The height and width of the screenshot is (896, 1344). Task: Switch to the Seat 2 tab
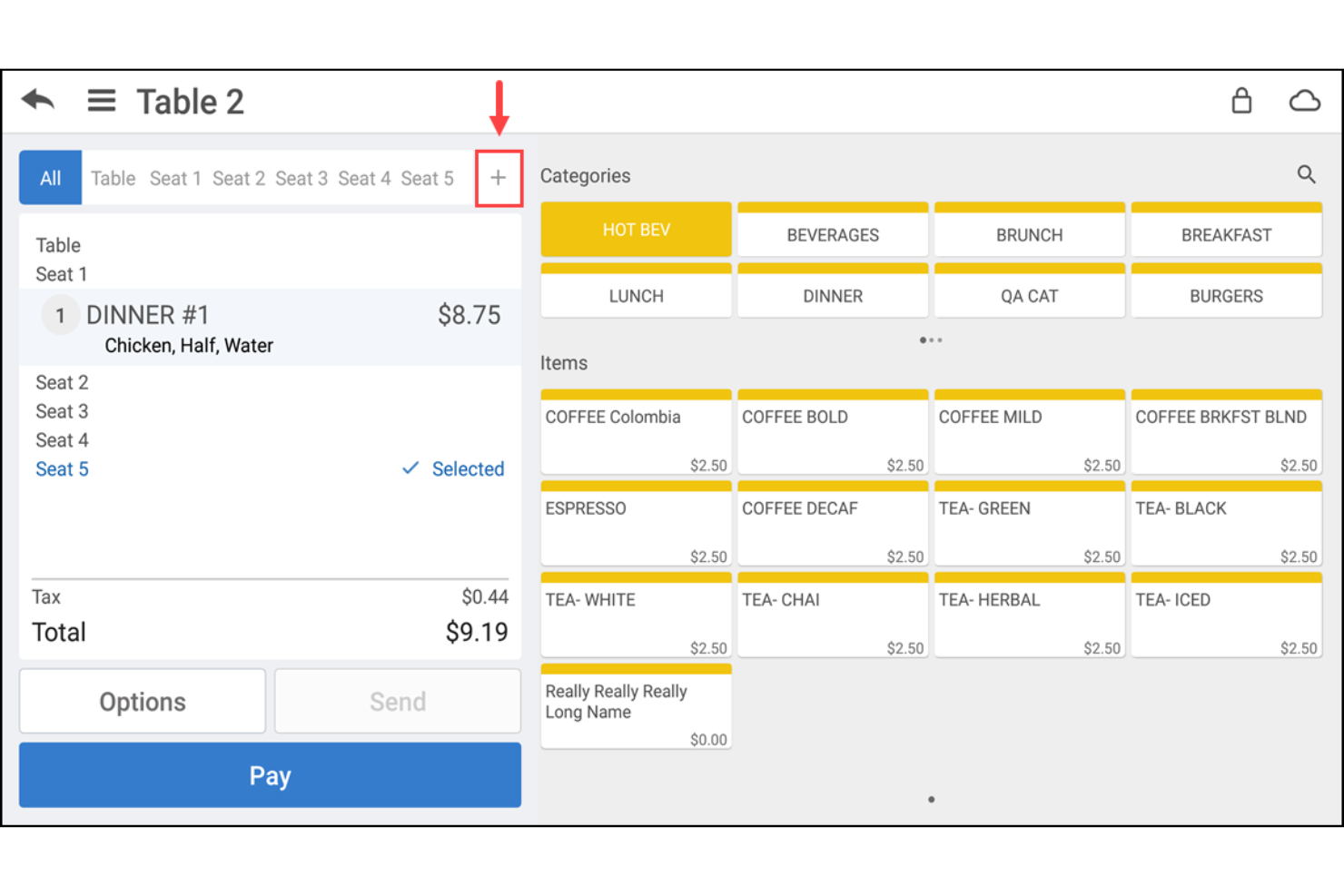[x=239, y=178]
